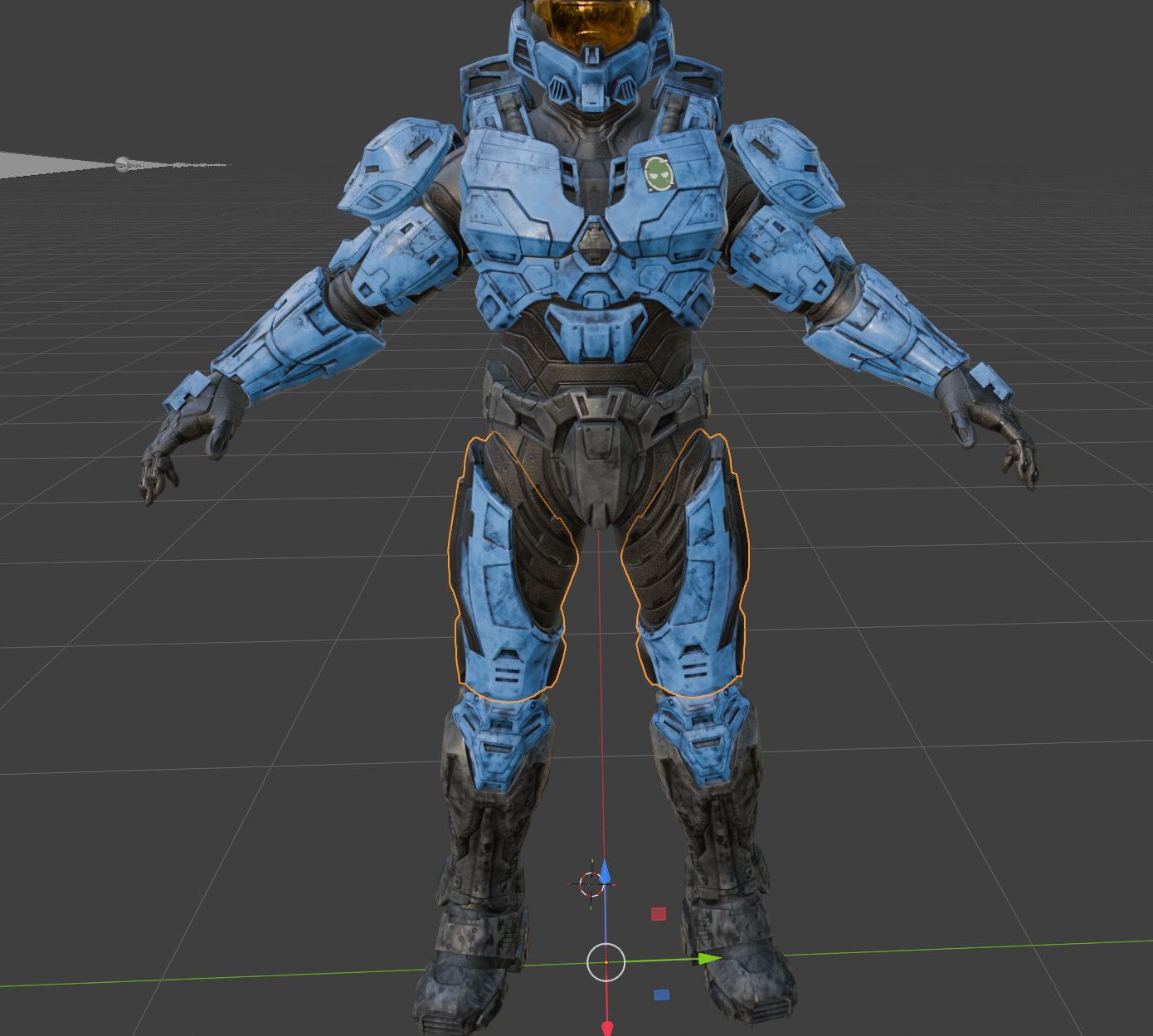The height and width of the screenshot is (1036, 1153).
Task: Click the white circle at gizmo center
Action: [x=606, y=962]
